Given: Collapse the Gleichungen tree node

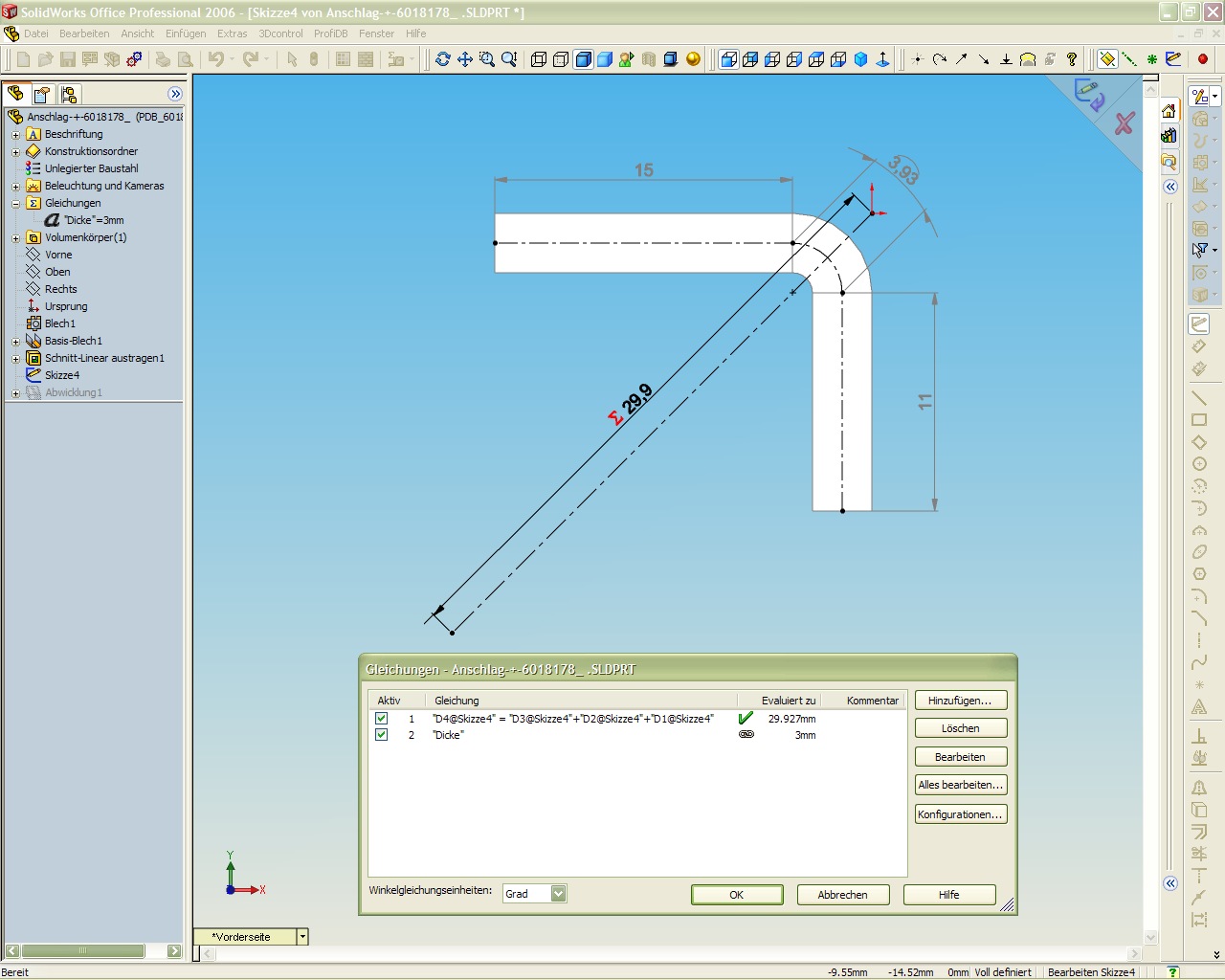Looking at the screenshot, I should [x=15, y=204].
